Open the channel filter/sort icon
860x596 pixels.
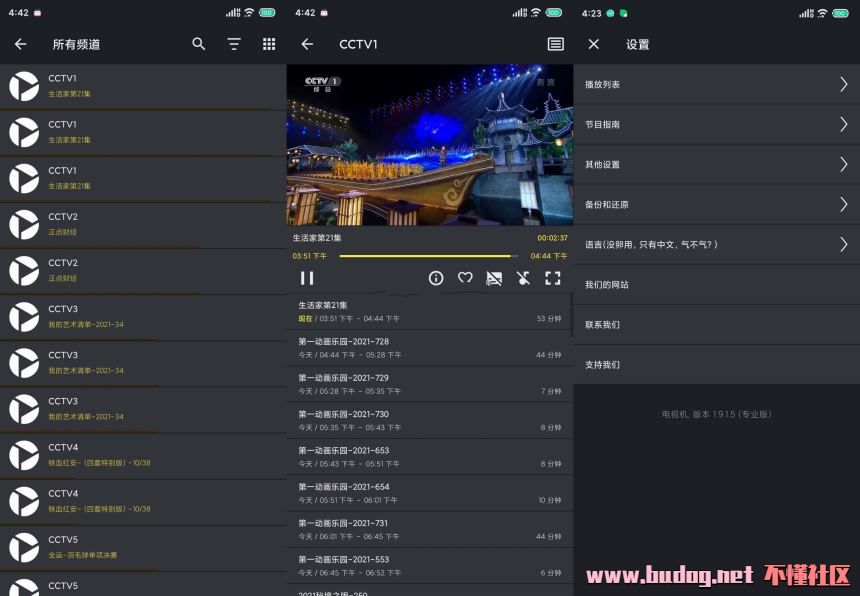coord(234,44)
